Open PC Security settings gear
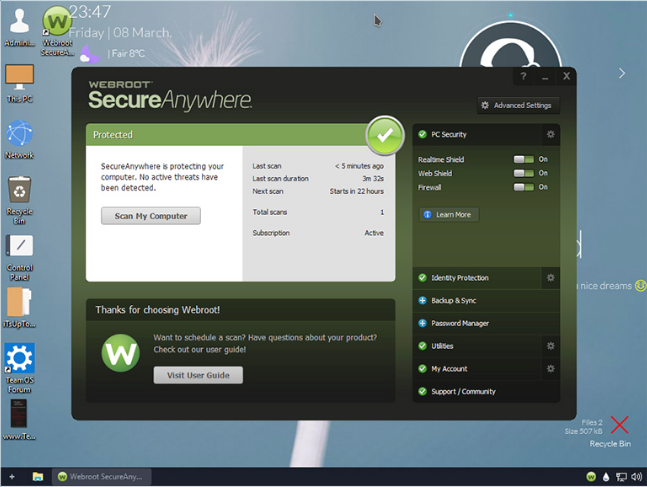 coord(550,134)
